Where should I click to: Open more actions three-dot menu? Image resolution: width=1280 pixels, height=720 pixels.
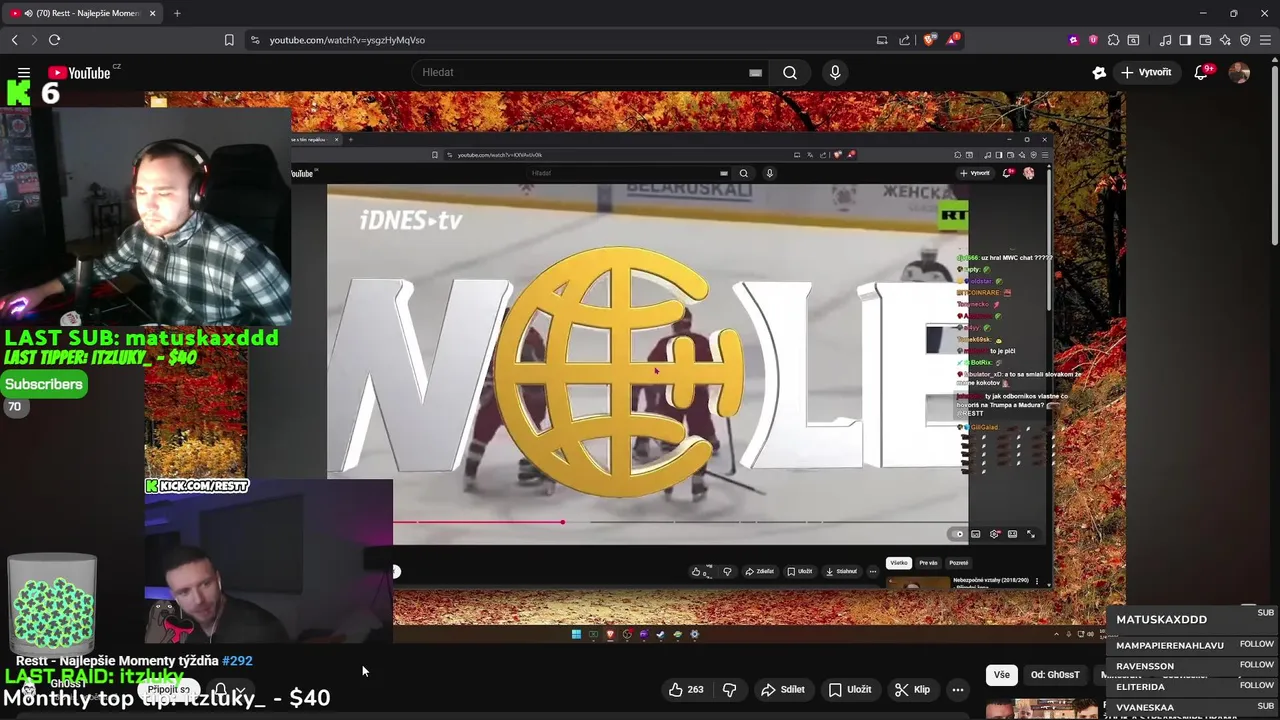pos(958,689)
